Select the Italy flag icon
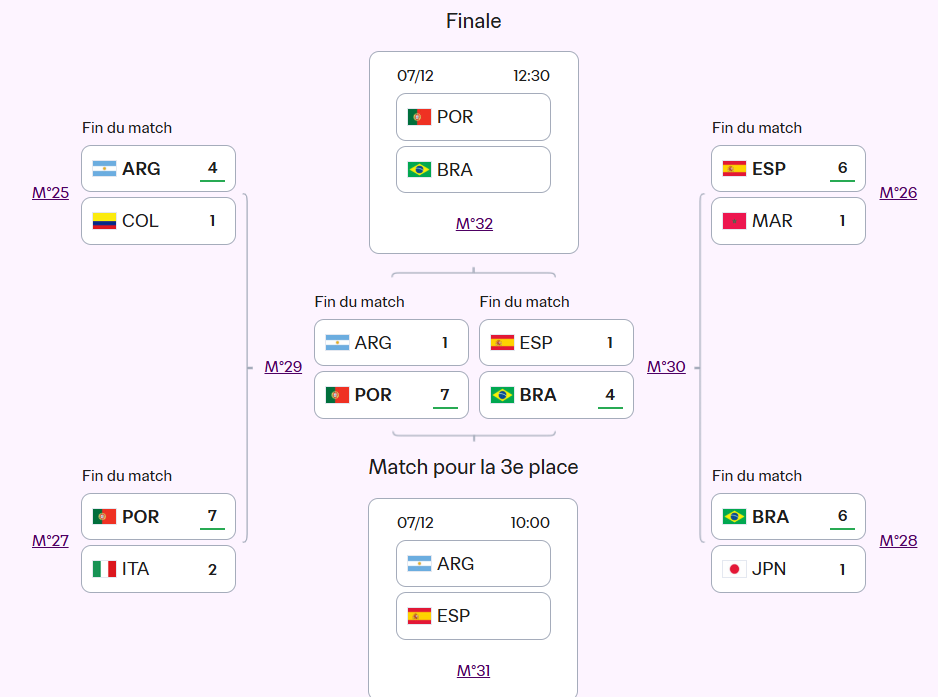The width and height of the screenshot is (938, 697). tap(104, 568)
